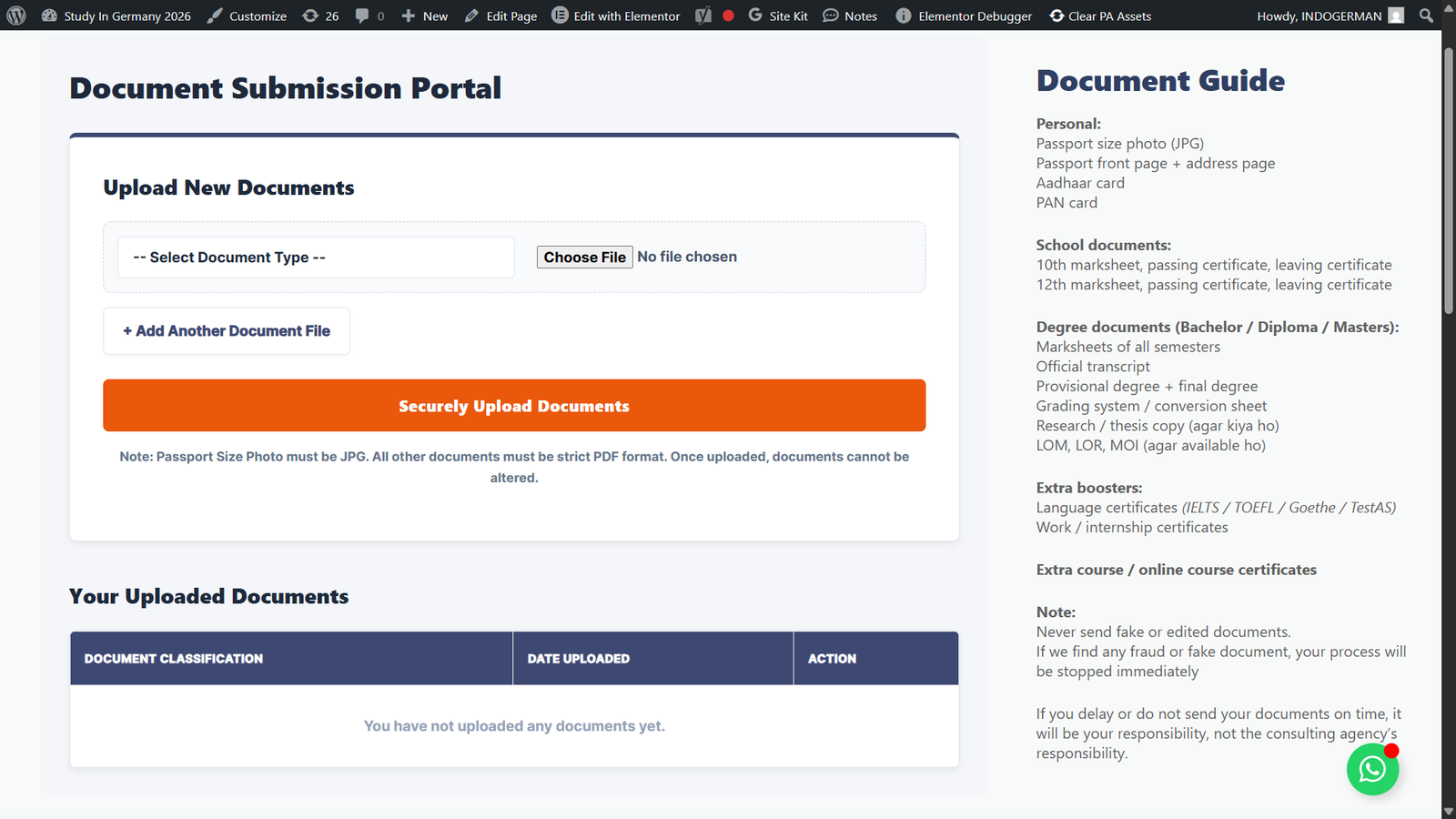Click the Securely Upload Documents button
Viewport: 1456px width, 819px height.
tap(514, 405)
